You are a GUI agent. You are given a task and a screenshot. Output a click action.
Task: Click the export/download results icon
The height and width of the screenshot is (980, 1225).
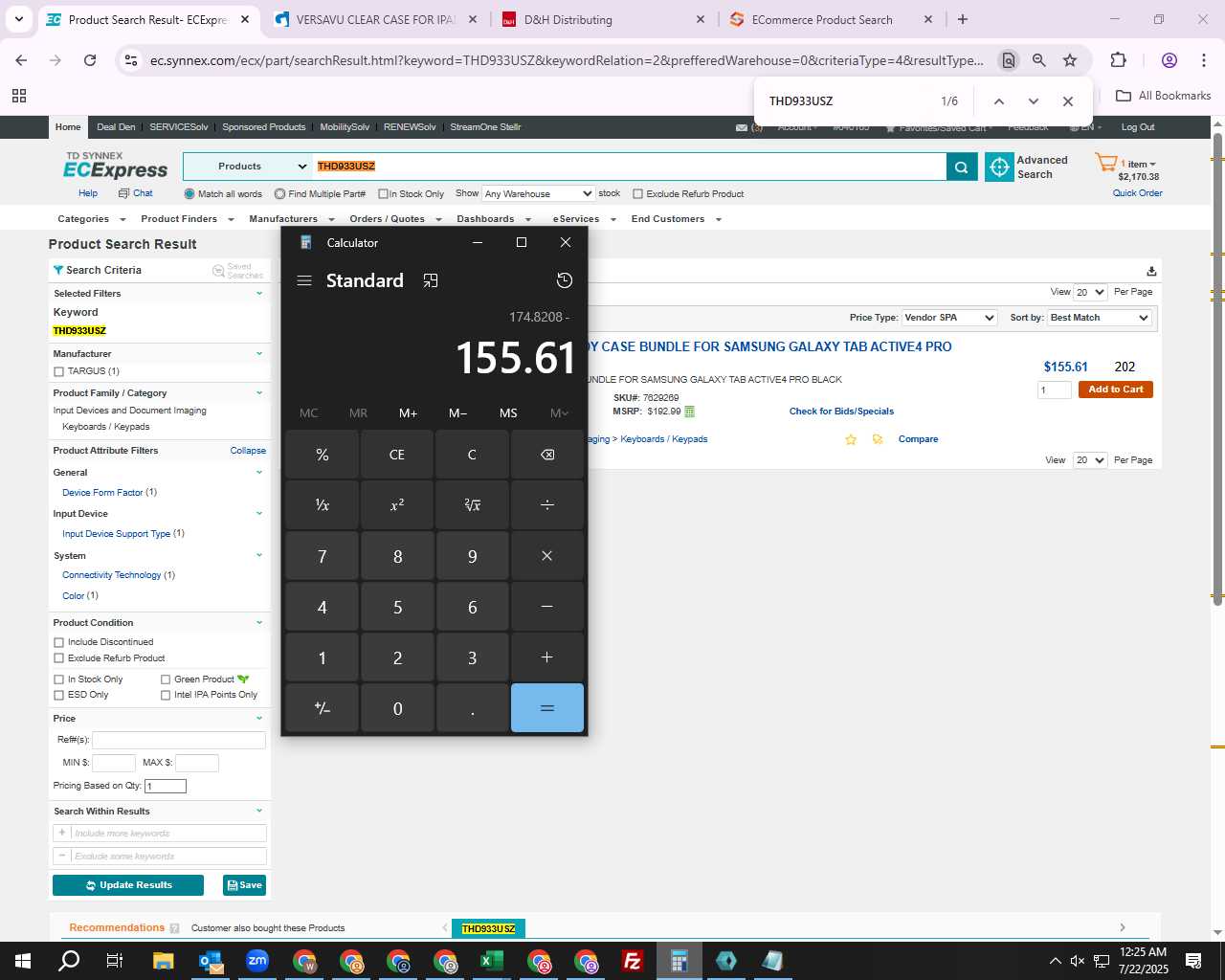pyautogui.click(x=1151, y=271)
